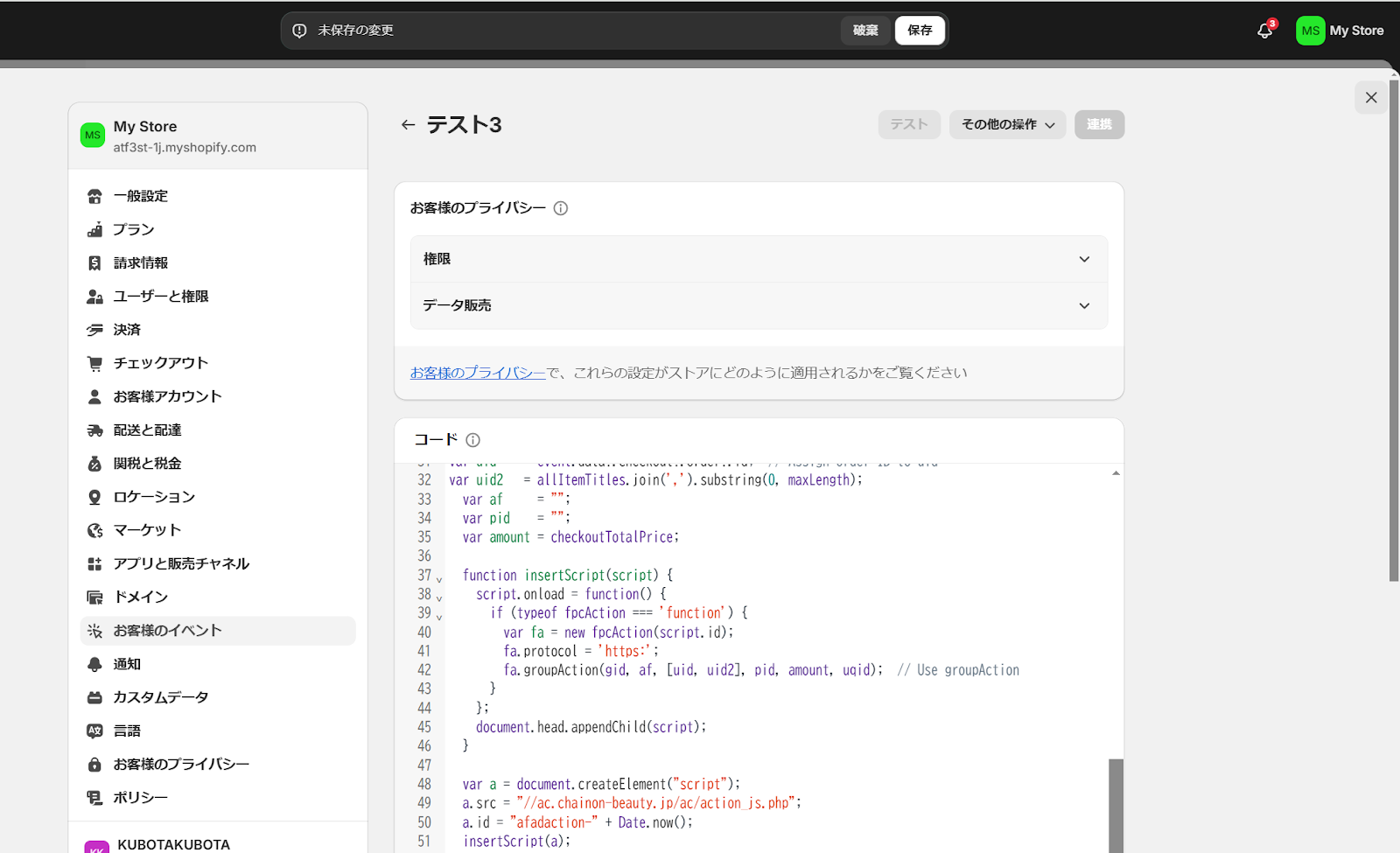Viewport: 1400px width, 853px height.
Task: Expand the 権限 section
Action: point(759,259)
